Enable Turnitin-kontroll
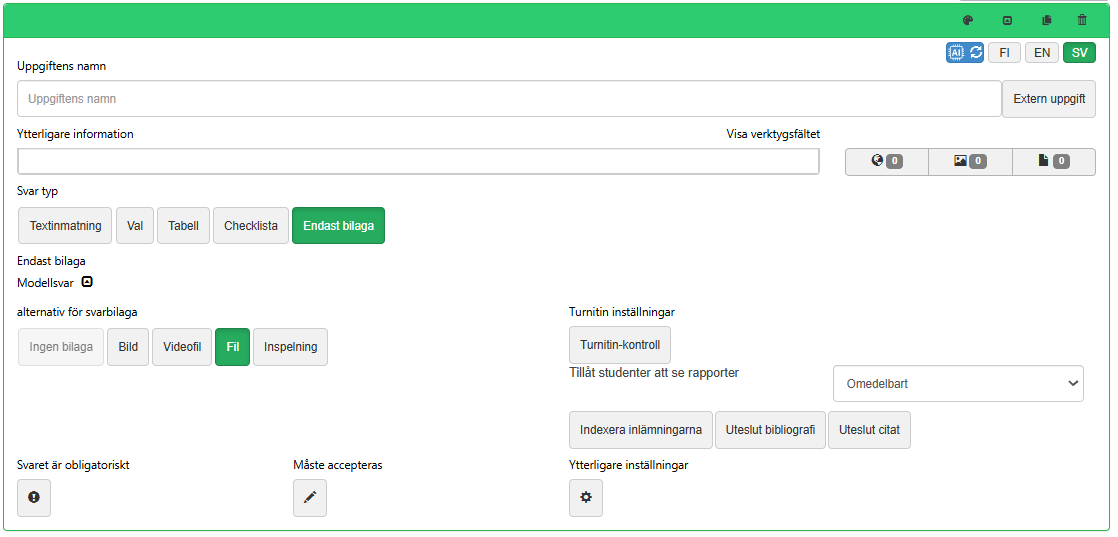This screenshot has width=1118, height=537. 620,345
